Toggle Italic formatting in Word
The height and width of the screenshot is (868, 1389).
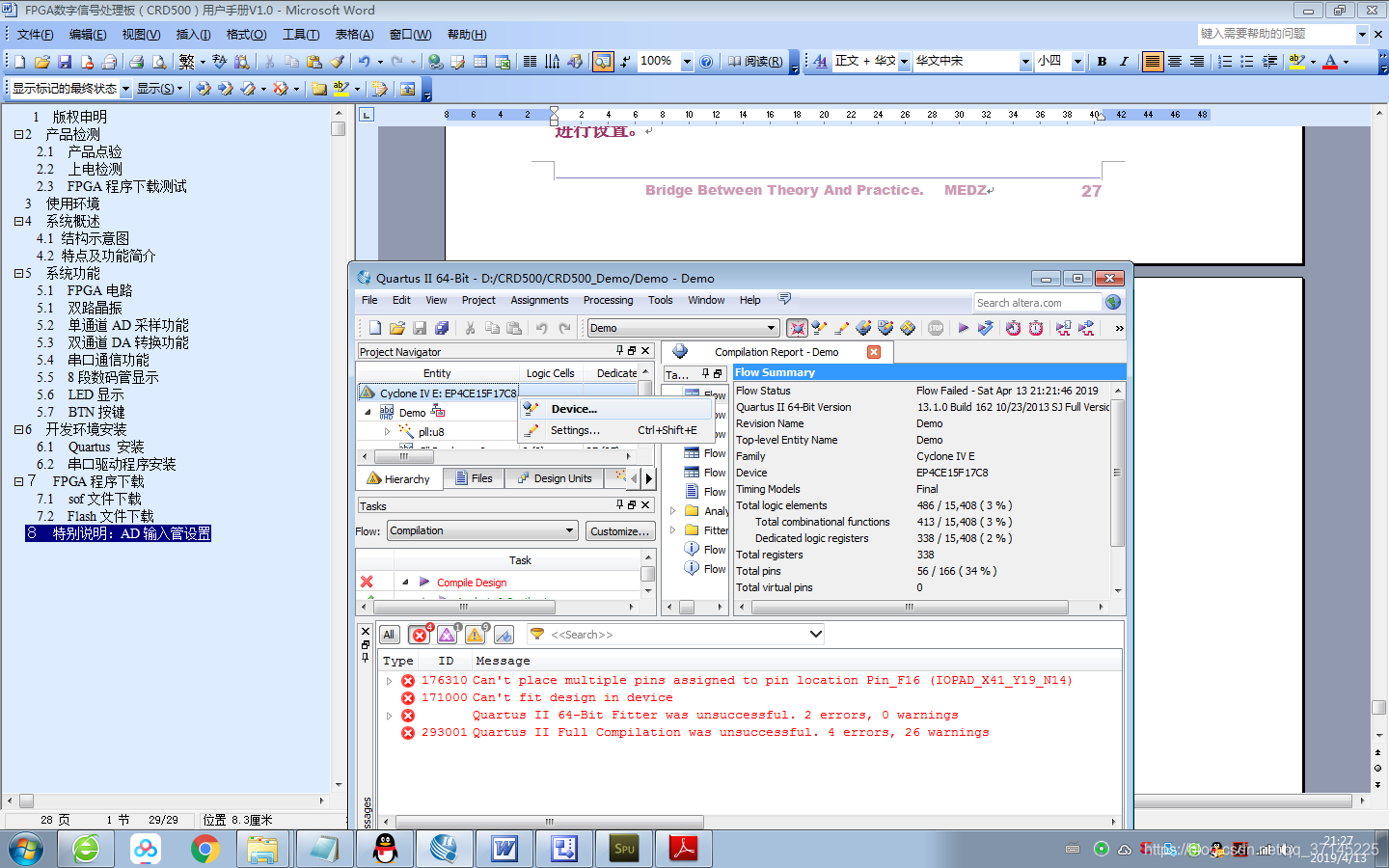tap(1124, 61)
